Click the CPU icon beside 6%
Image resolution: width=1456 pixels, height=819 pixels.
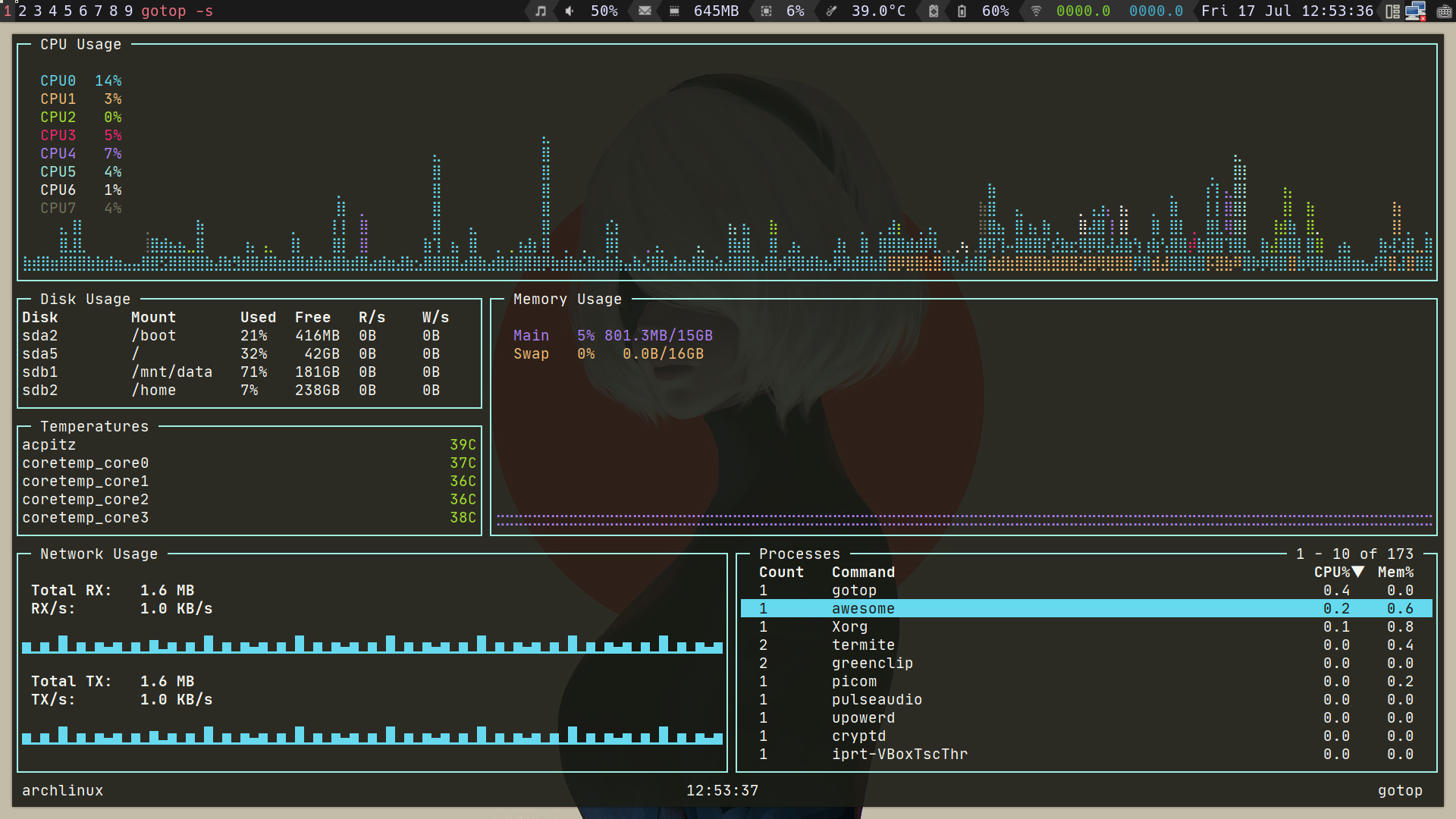[x=766, y=11]
